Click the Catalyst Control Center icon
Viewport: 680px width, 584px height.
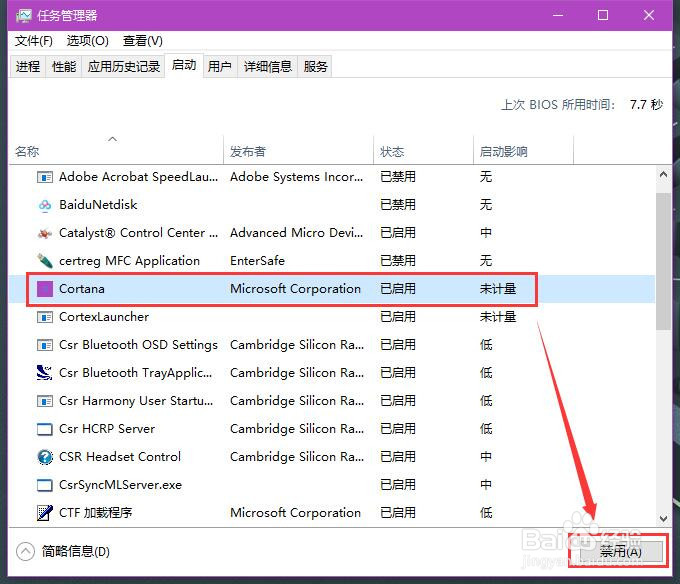click(45, 233)
